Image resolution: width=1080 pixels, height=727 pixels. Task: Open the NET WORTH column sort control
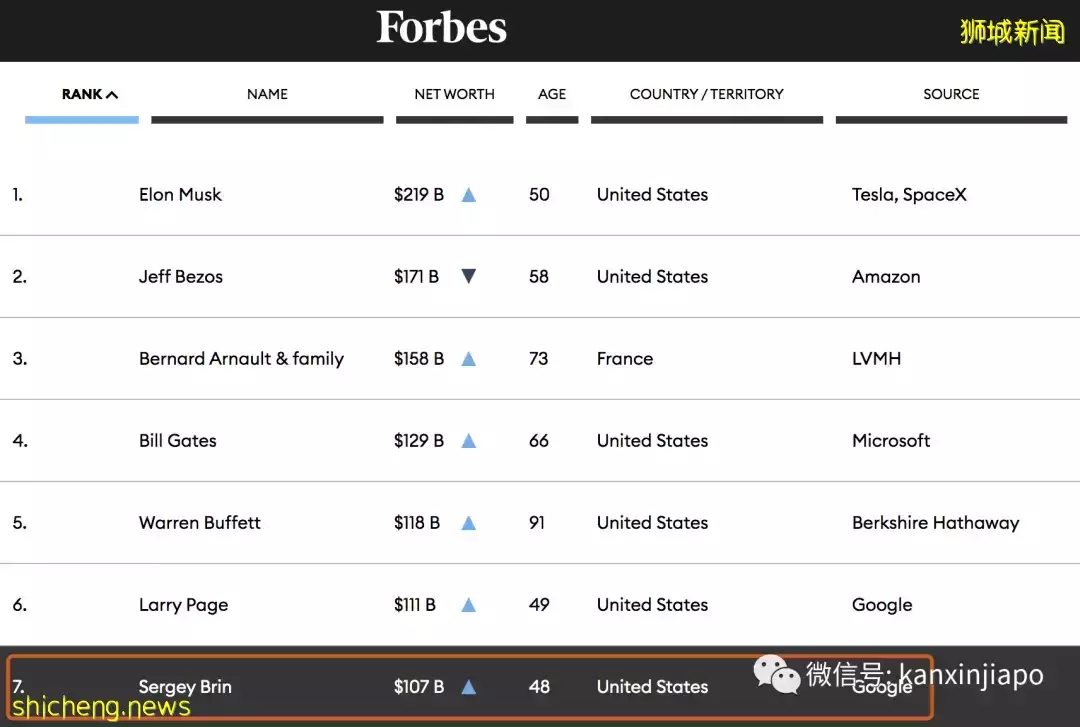(x=454, y=94)
